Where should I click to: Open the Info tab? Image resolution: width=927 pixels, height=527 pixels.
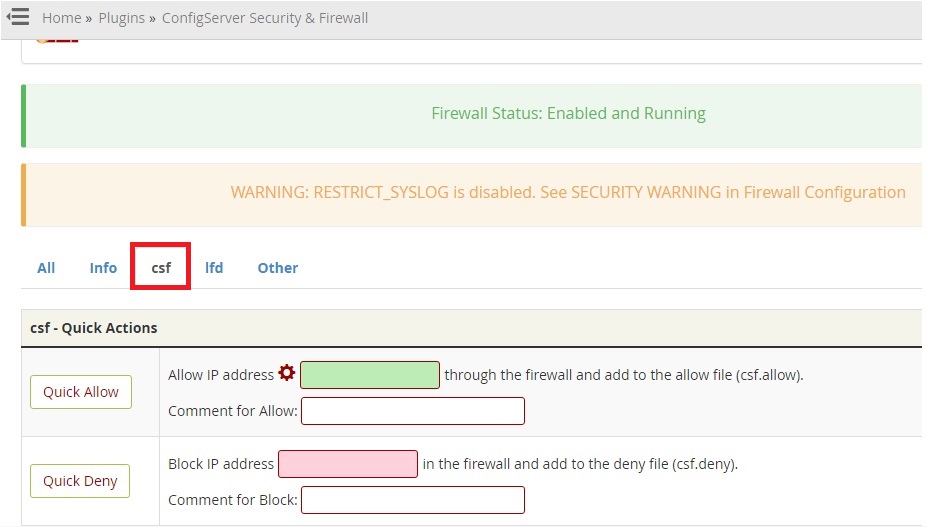coord(103,268)
